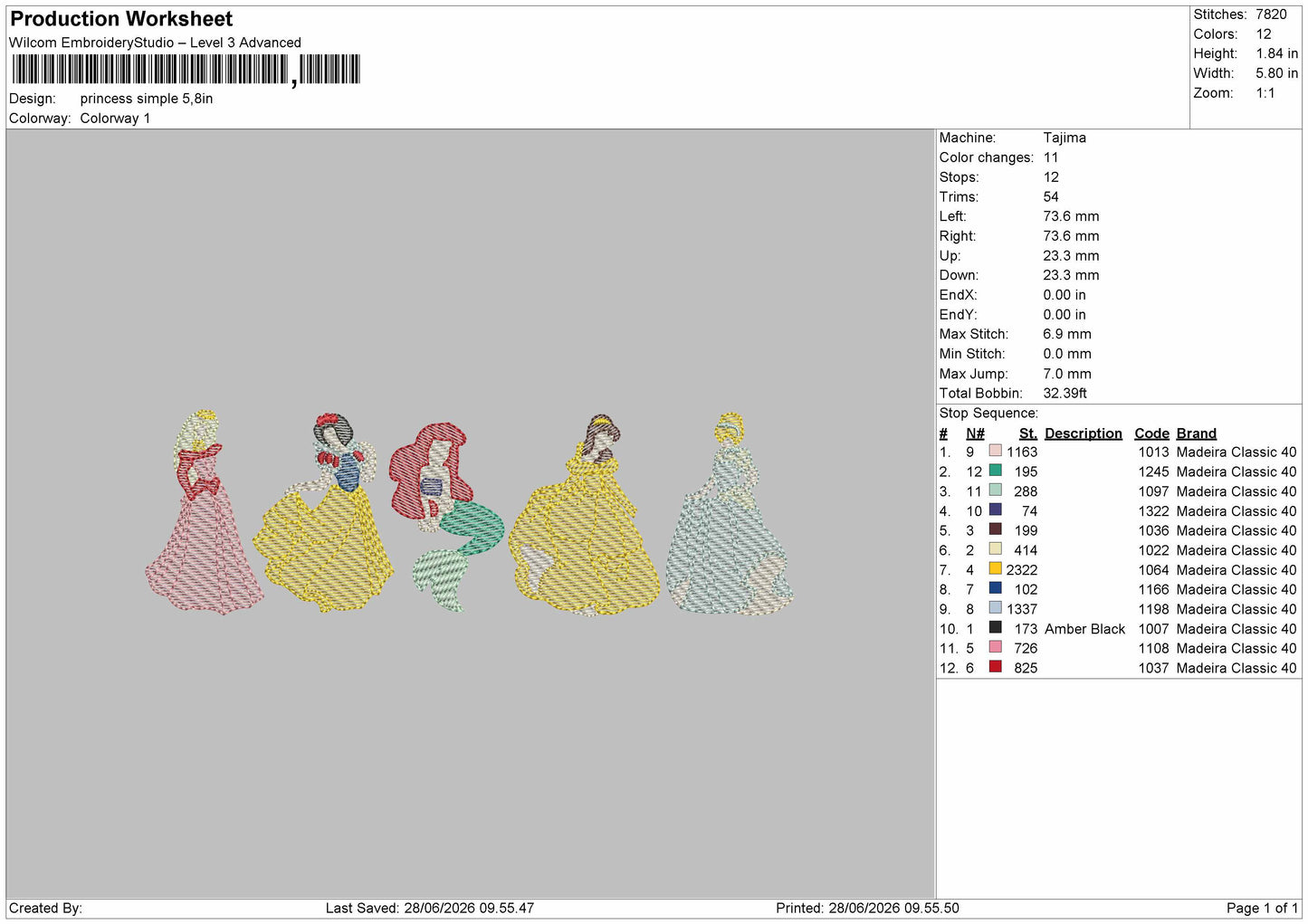Select the Width value 5.80 in

tap(1276, 73)
